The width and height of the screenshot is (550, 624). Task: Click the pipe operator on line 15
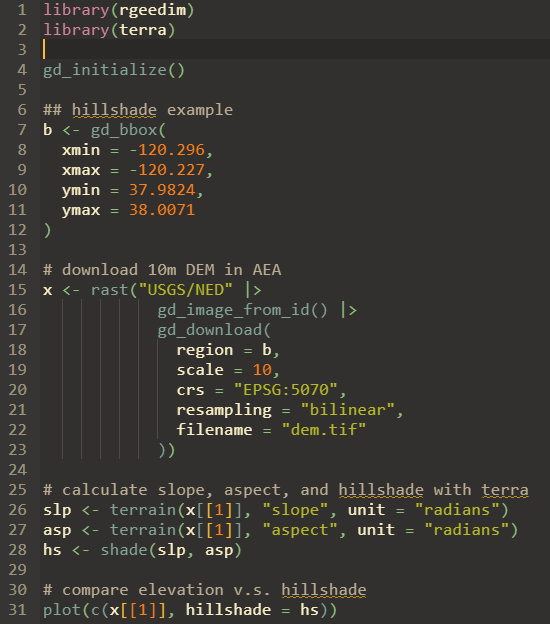pos(254,290)
